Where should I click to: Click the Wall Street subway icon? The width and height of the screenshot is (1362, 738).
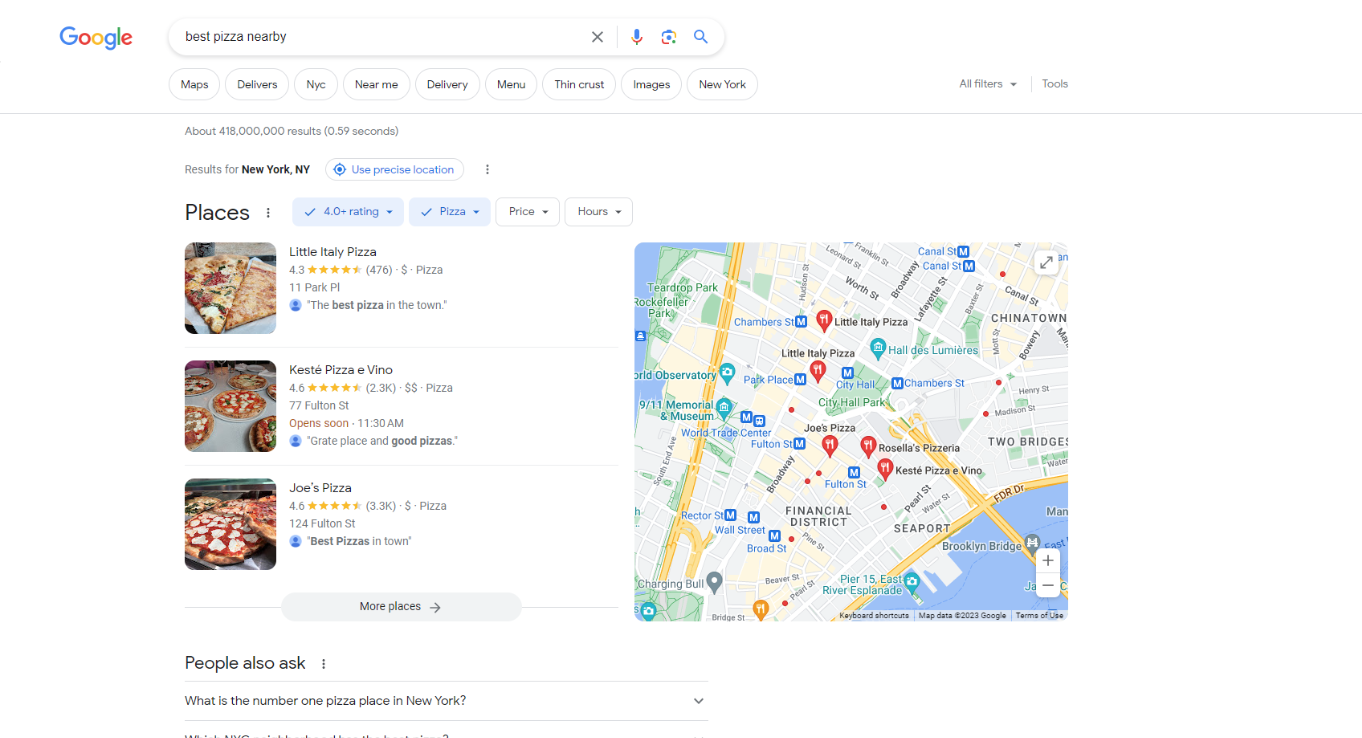[x=755, y=518]
